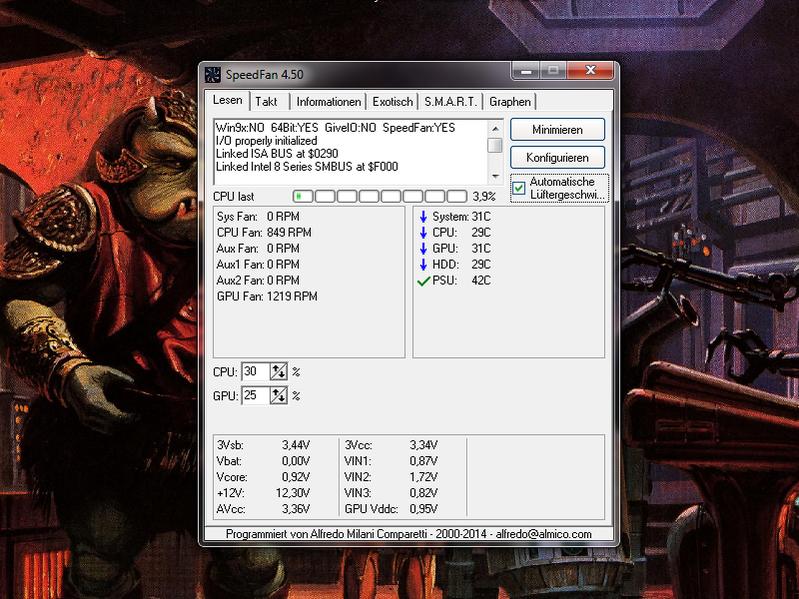799x599 pixels.
Task: Click log line 'I/O properly initialized'
Action: 266,141
